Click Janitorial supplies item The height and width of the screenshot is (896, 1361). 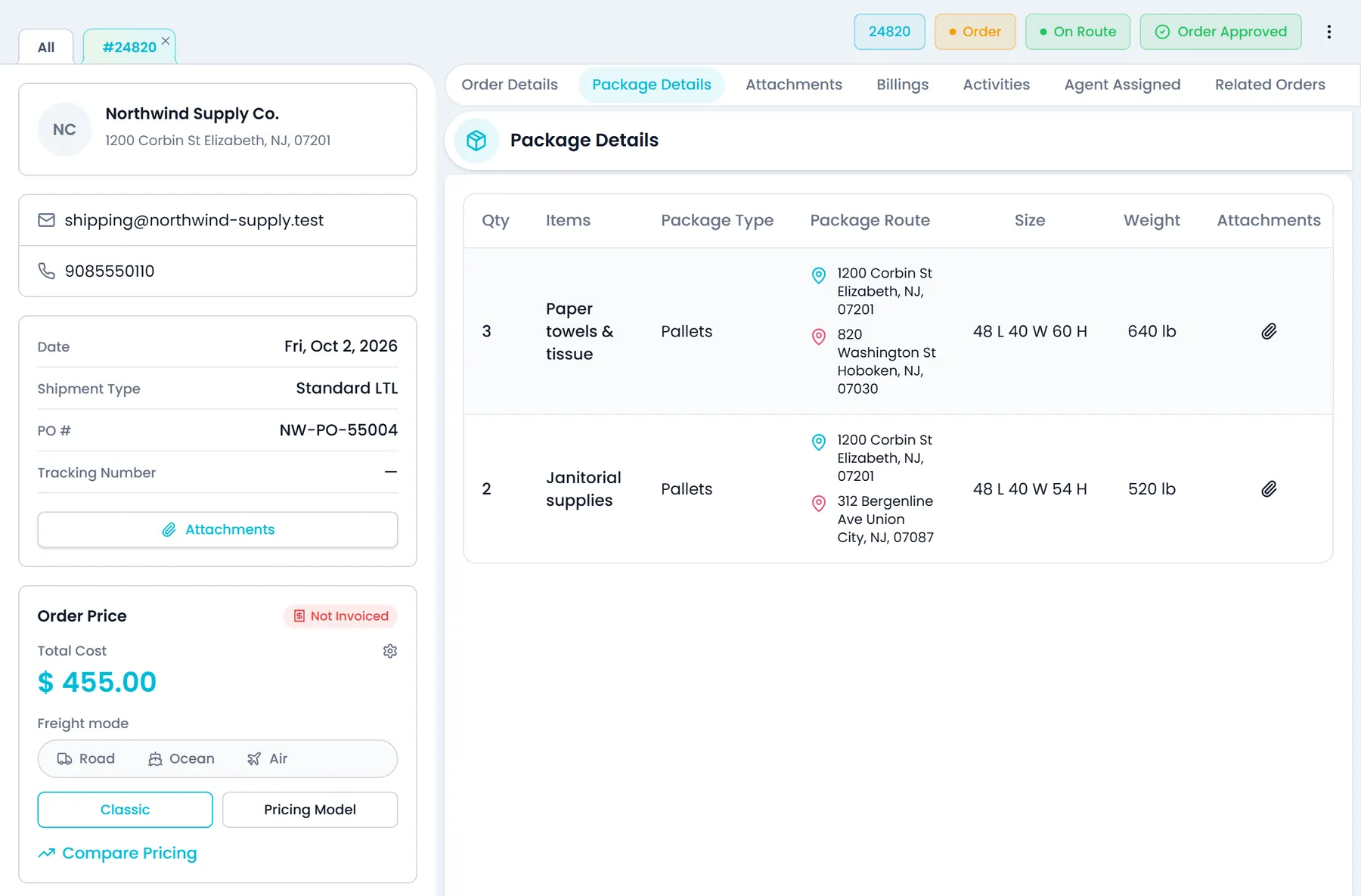[583, 489]
